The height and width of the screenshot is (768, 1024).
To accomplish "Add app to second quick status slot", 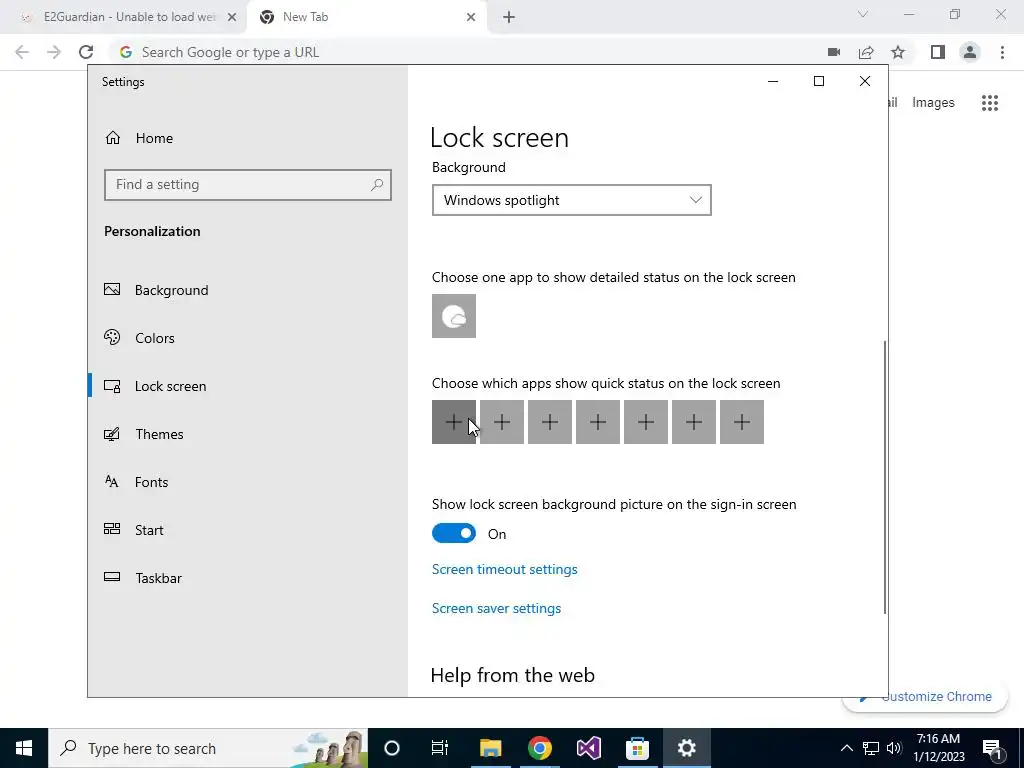I will click(502, 422).
